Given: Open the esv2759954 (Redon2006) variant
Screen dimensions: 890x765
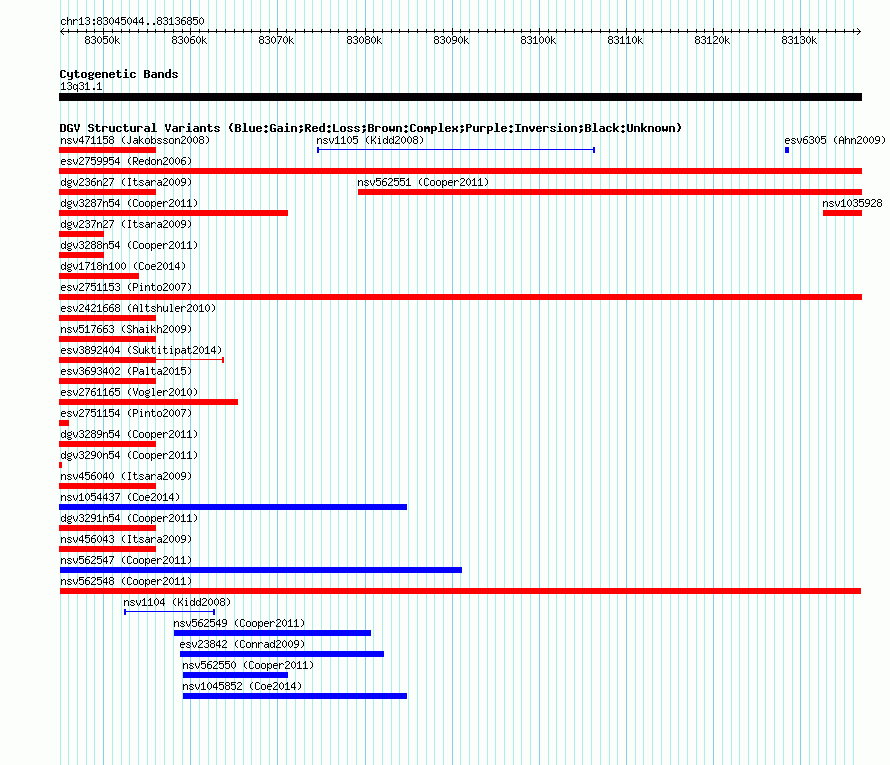Looking at the screenshot, I should coord(126,161).
